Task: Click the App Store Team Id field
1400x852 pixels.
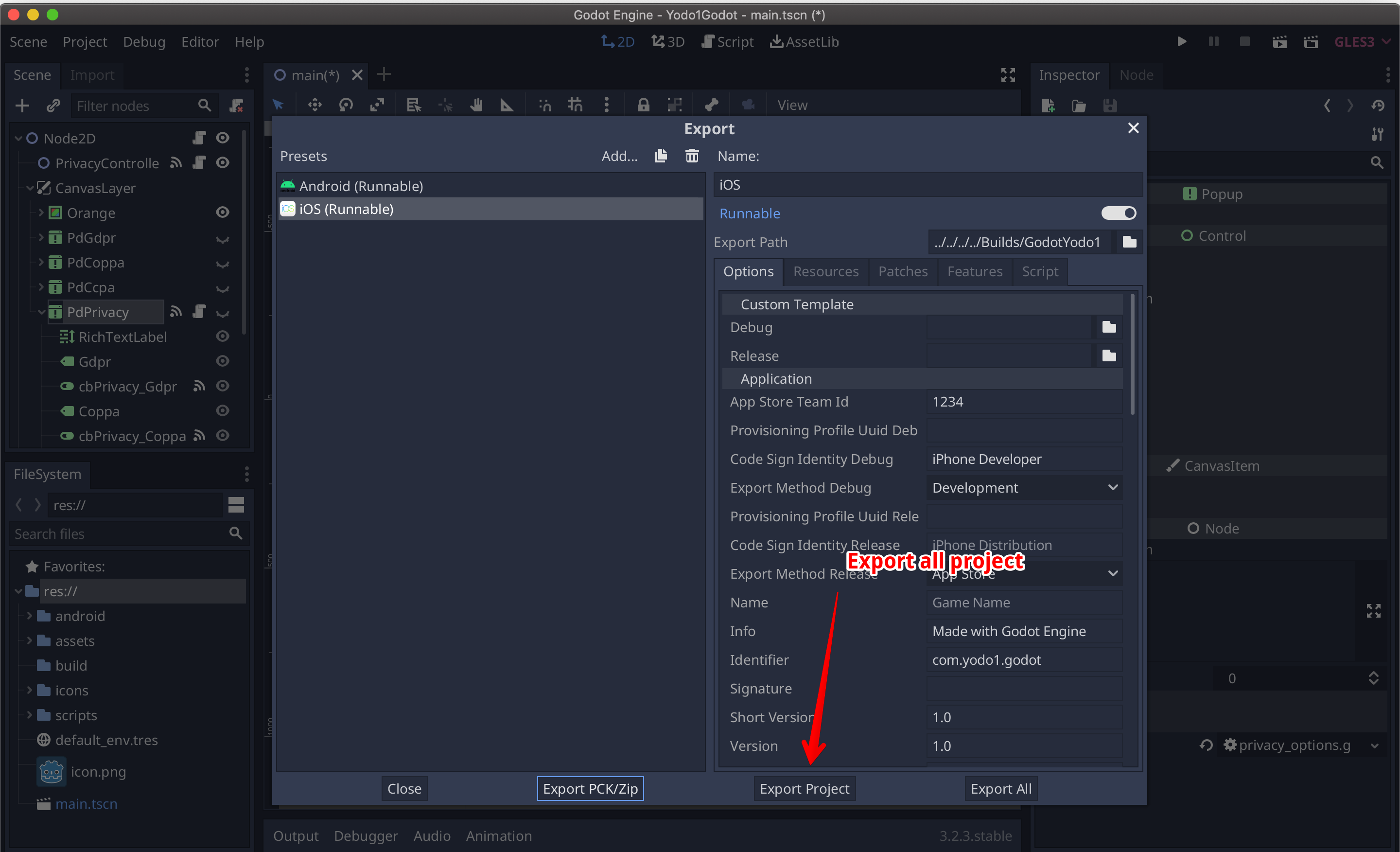Action: pyautogui.click(x=1024, y=402)
